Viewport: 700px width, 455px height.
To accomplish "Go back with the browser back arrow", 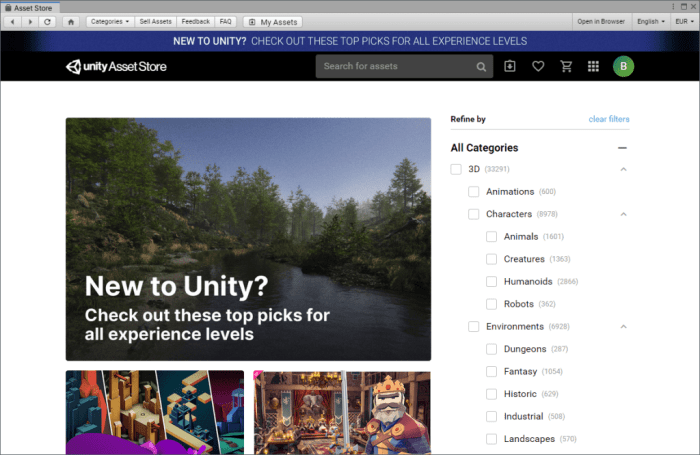I will (12, 21).
